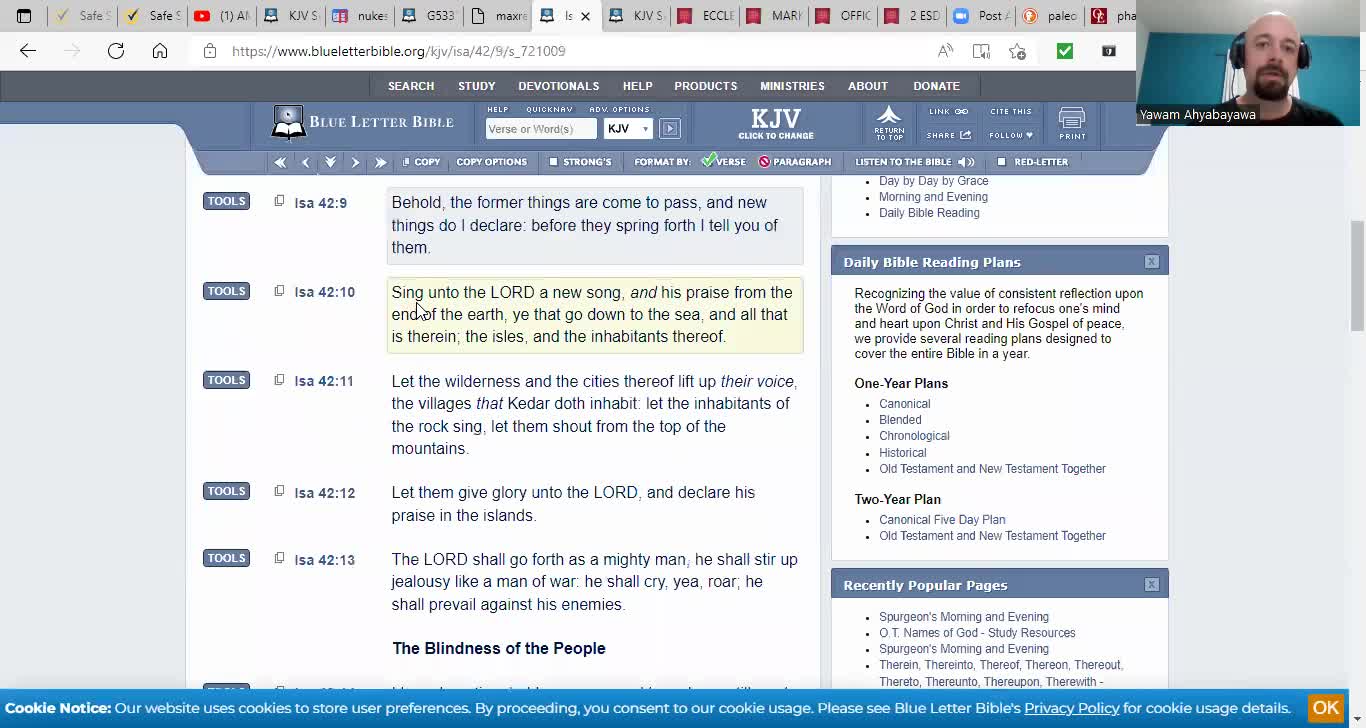Switch to the paleo tab
The height and width of the screenshot is (728, 1366).
[x=1051, y=16]
